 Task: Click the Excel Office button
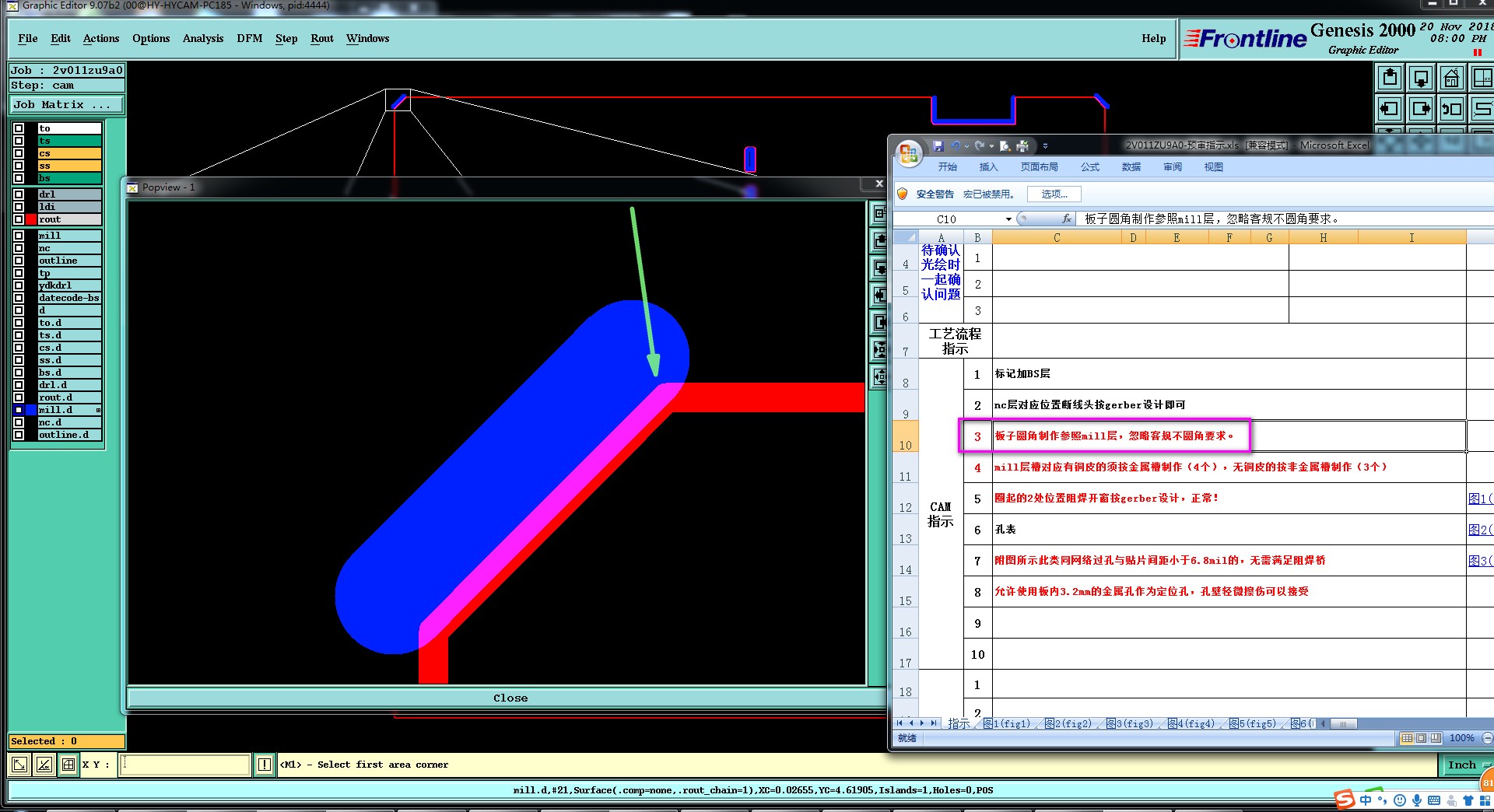pos(909,153)
